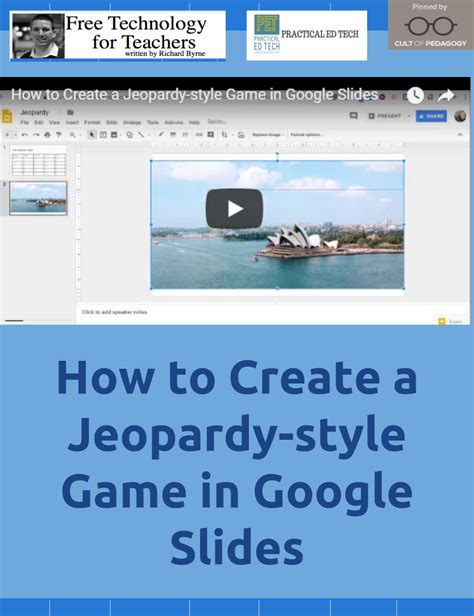Screen dimensions: 474x616
Task: Click the Undo arrow icon
Action: [x=25, y=135]
